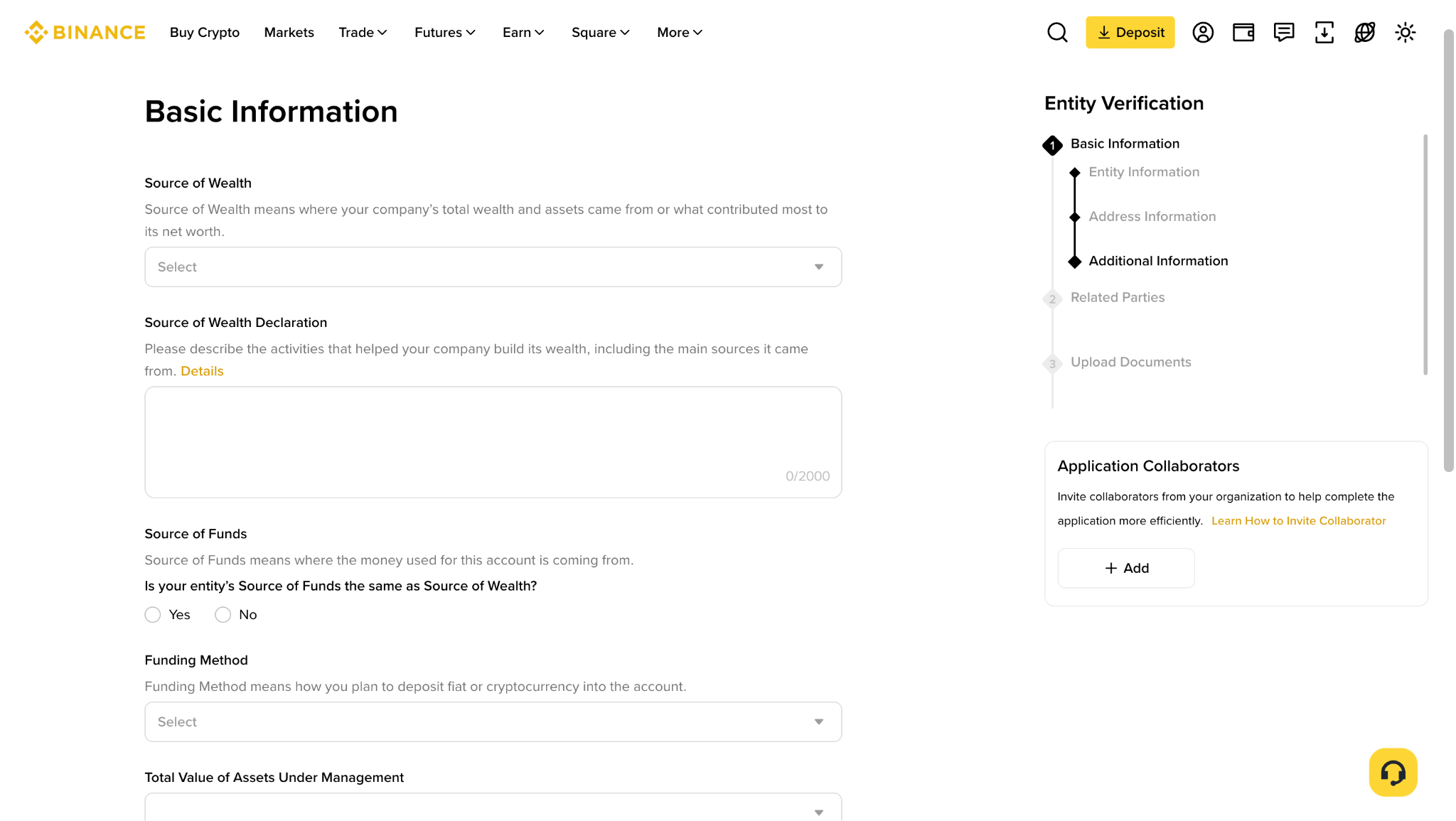The height and width of the screenshot is (821, 1456).
Task: Expand Total Value of Assets dropdown
Action: (x=493, y=808)
